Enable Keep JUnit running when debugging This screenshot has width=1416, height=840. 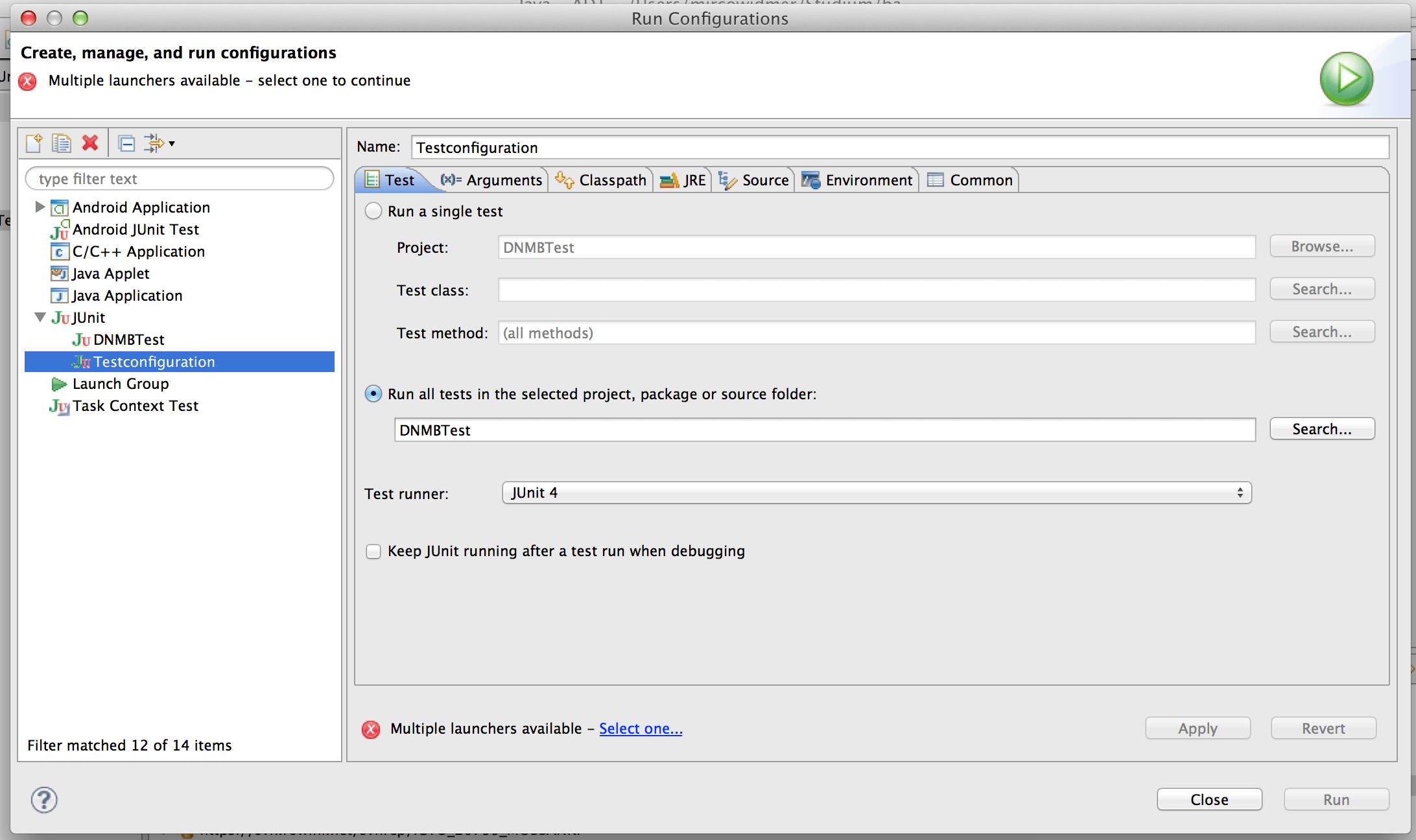click(373, 551)
